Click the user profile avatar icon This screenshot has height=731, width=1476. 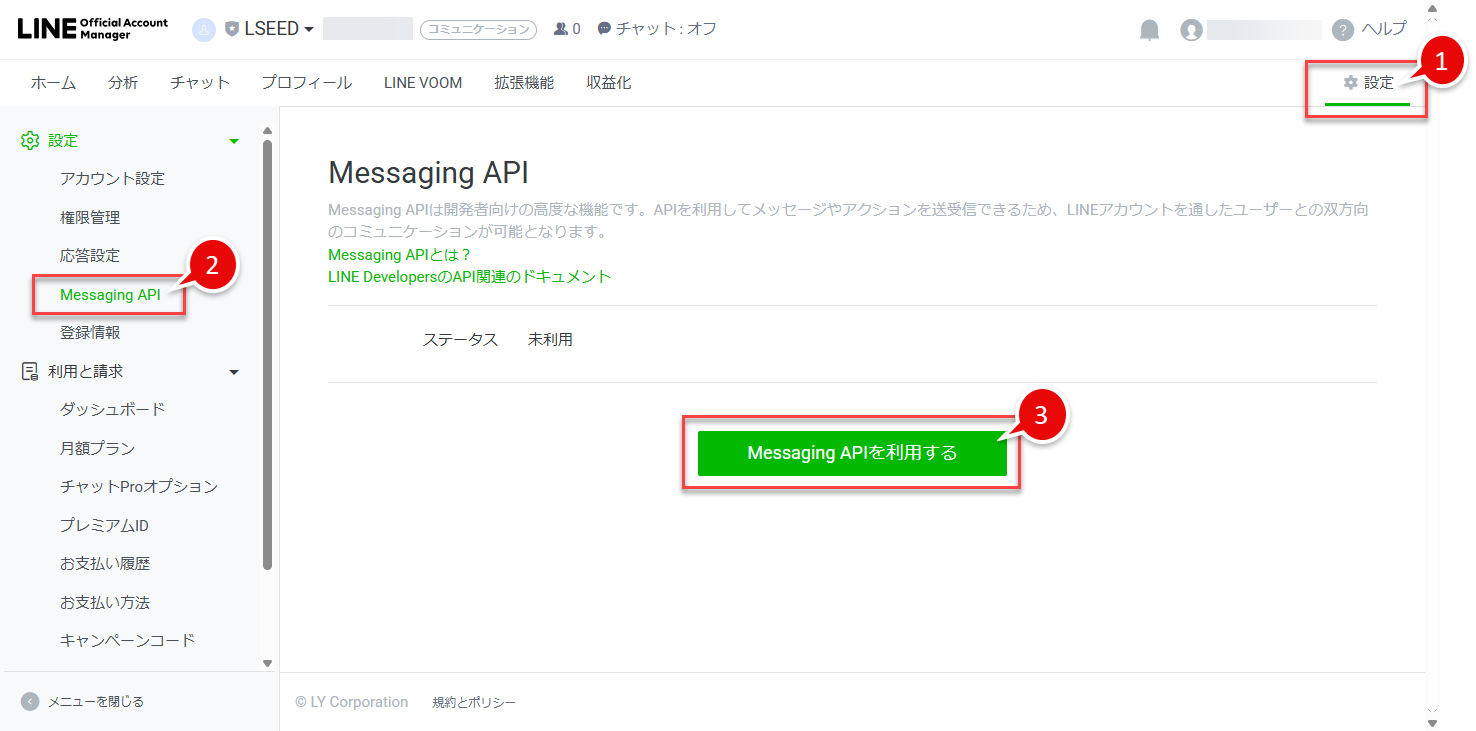coord(1191,30)
